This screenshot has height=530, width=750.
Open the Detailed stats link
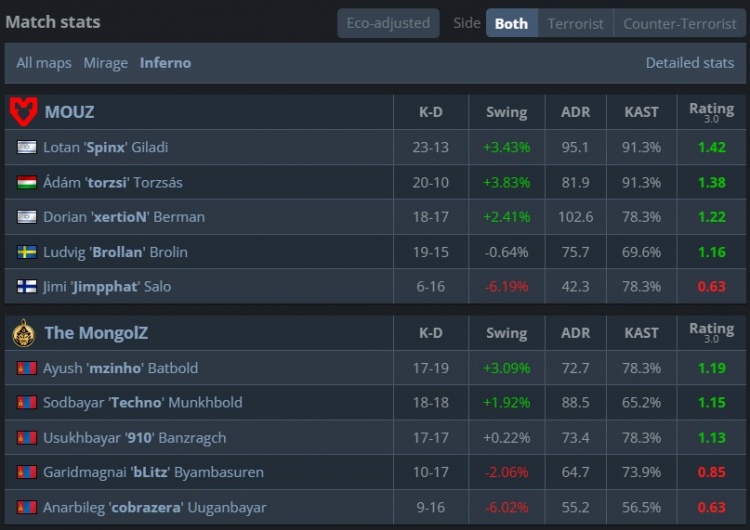click(x=690, y=63)
